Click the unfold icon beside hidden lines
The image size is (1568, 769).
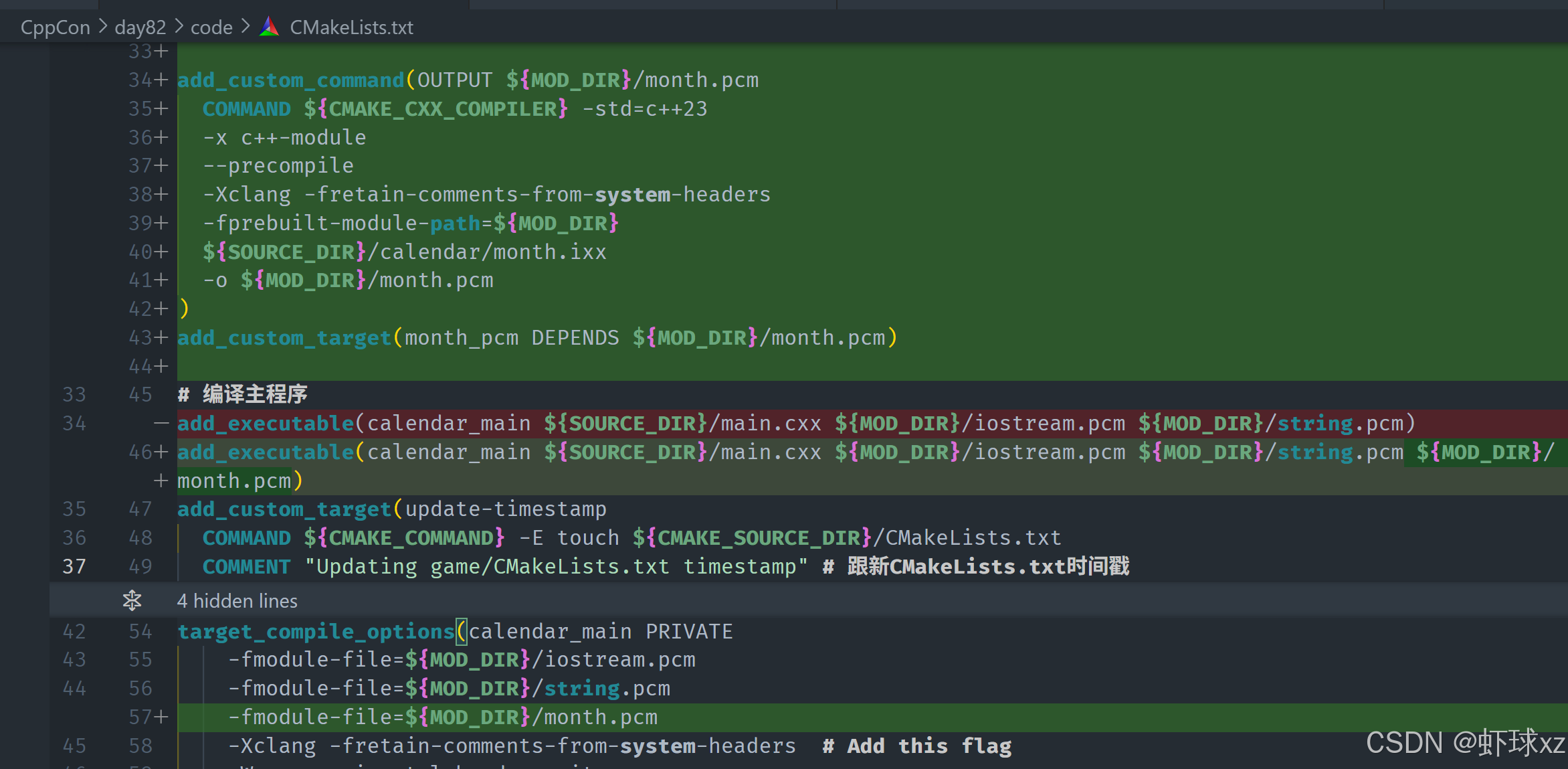132,600
